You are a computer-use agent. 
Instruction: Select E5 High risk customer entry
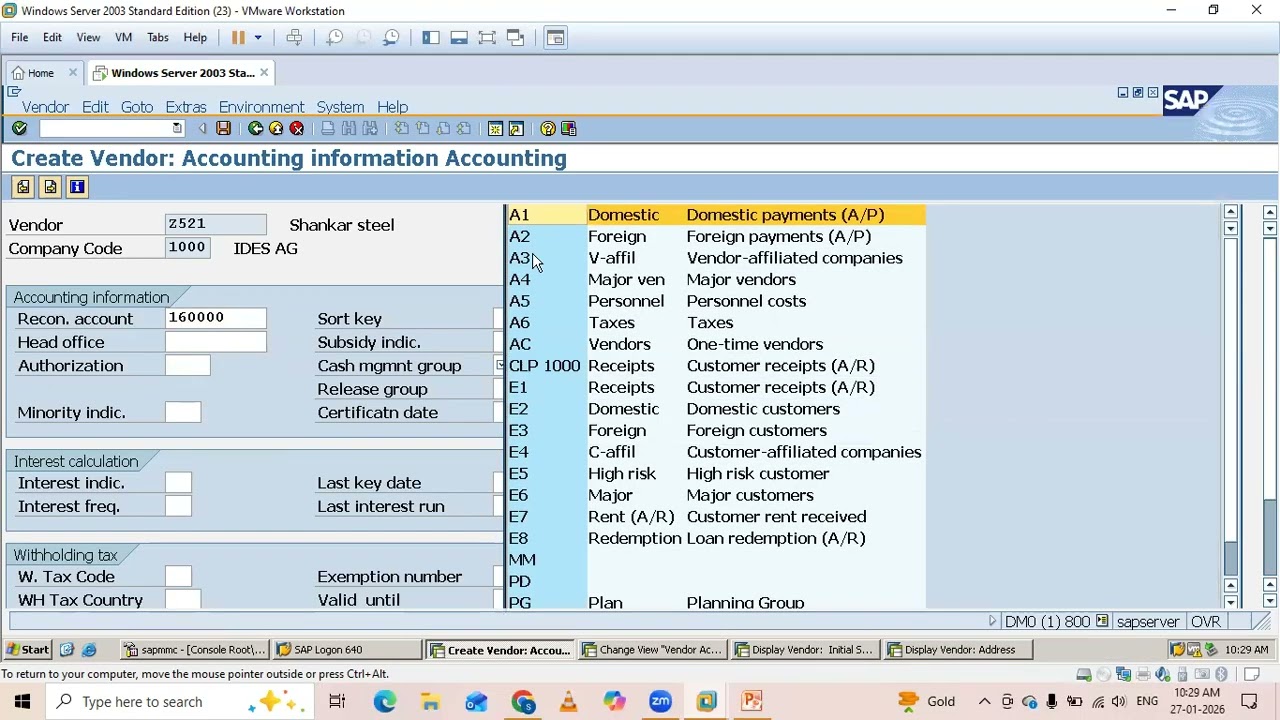[716, 474]
